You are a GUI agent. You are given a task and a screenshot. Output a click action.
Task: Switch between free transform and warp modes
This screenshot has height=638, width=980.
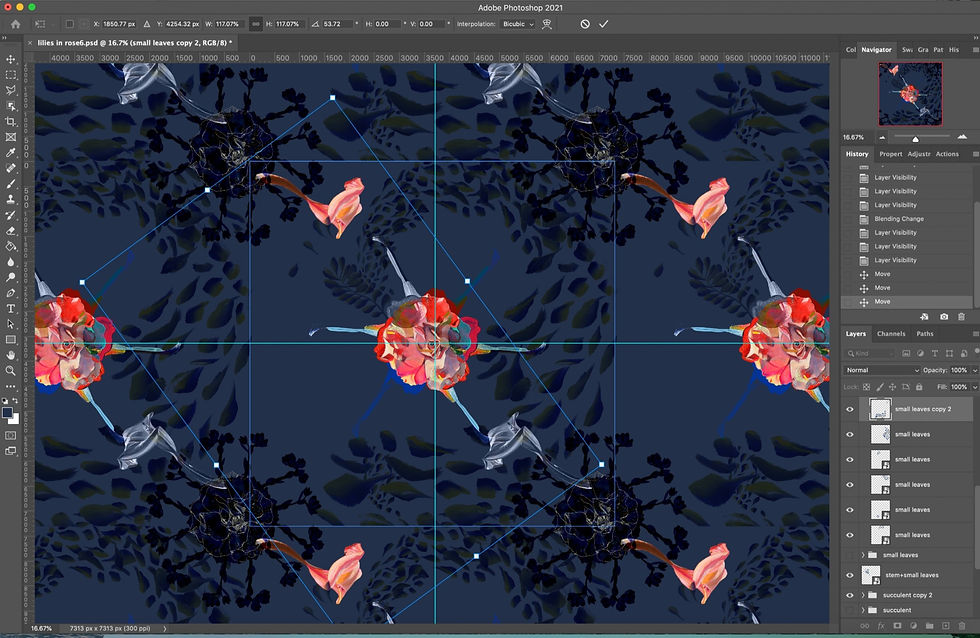(x=547, y=24)
